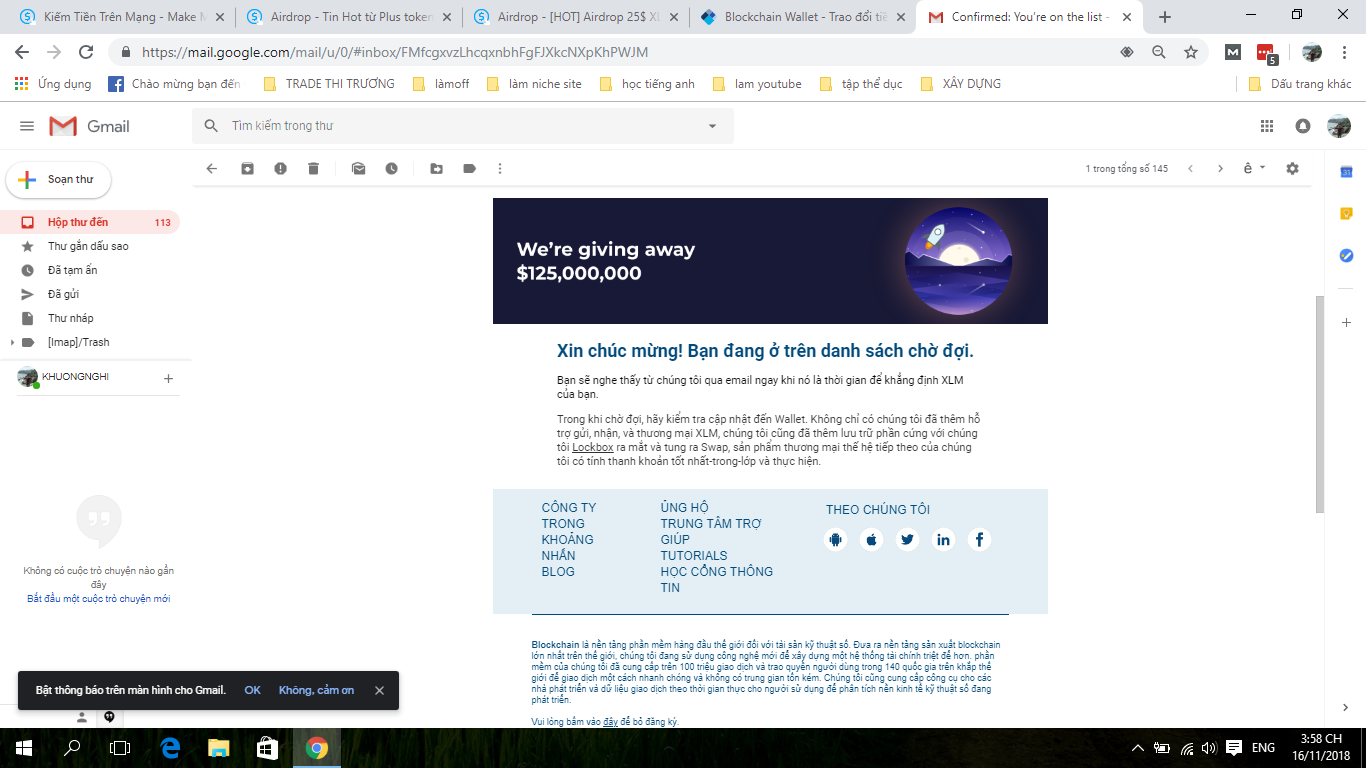Open the Thư gắn dấu sao folder
This screenshot has height=768, width=1366.
(x=90, y=246)
